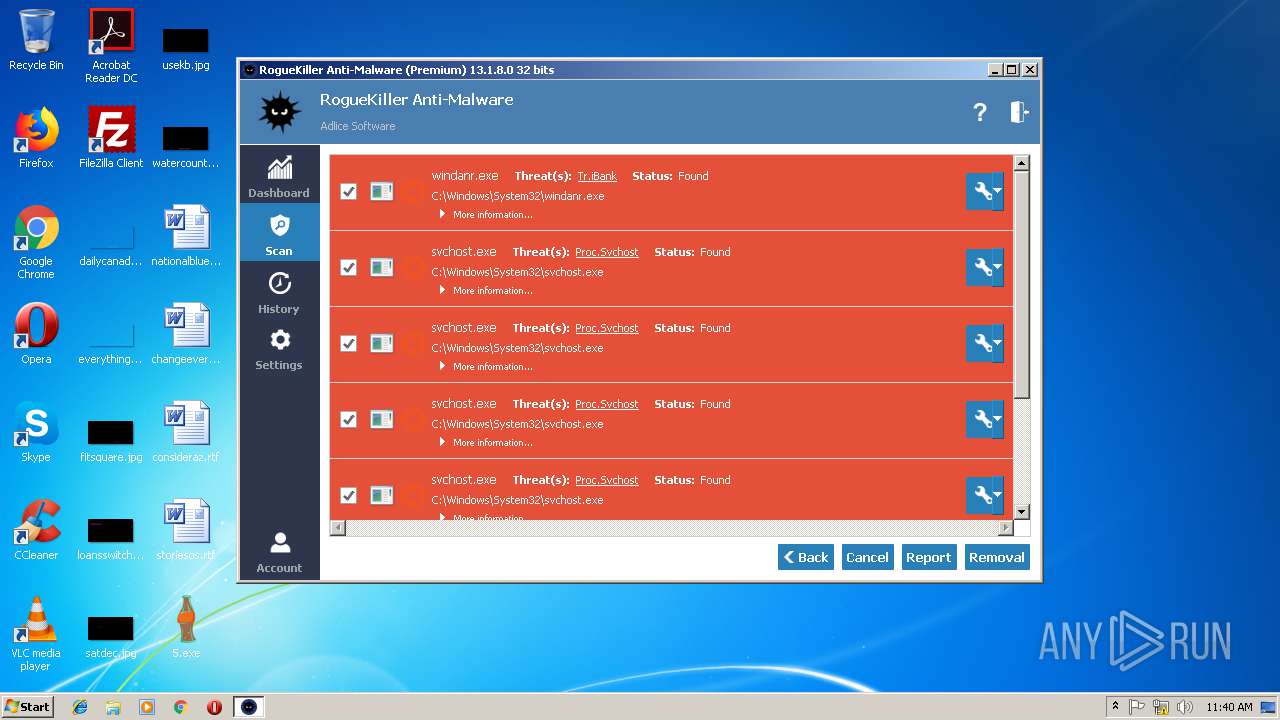
Task: Open the Account section in the sidebar
Action: 279,553
